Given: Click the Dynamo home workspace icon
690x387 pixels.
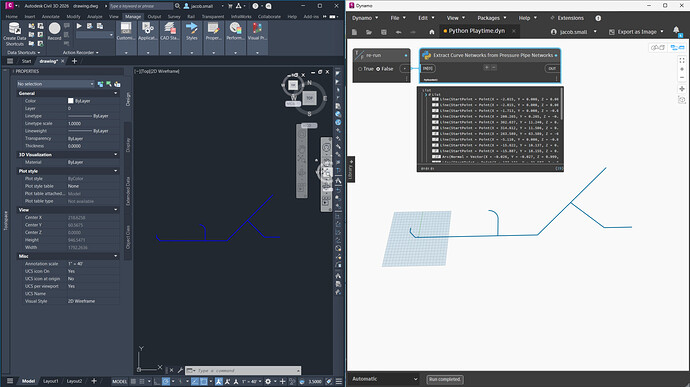Looking at the screenshot, I should click(x=432, y=32).
